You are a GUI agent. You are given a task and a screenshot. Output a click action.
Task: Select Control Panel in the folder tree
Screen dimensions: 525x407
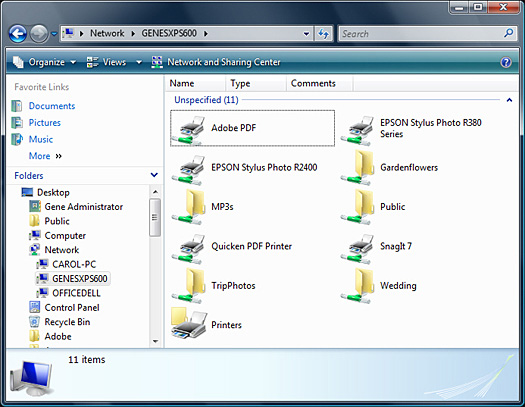point(72,308)
